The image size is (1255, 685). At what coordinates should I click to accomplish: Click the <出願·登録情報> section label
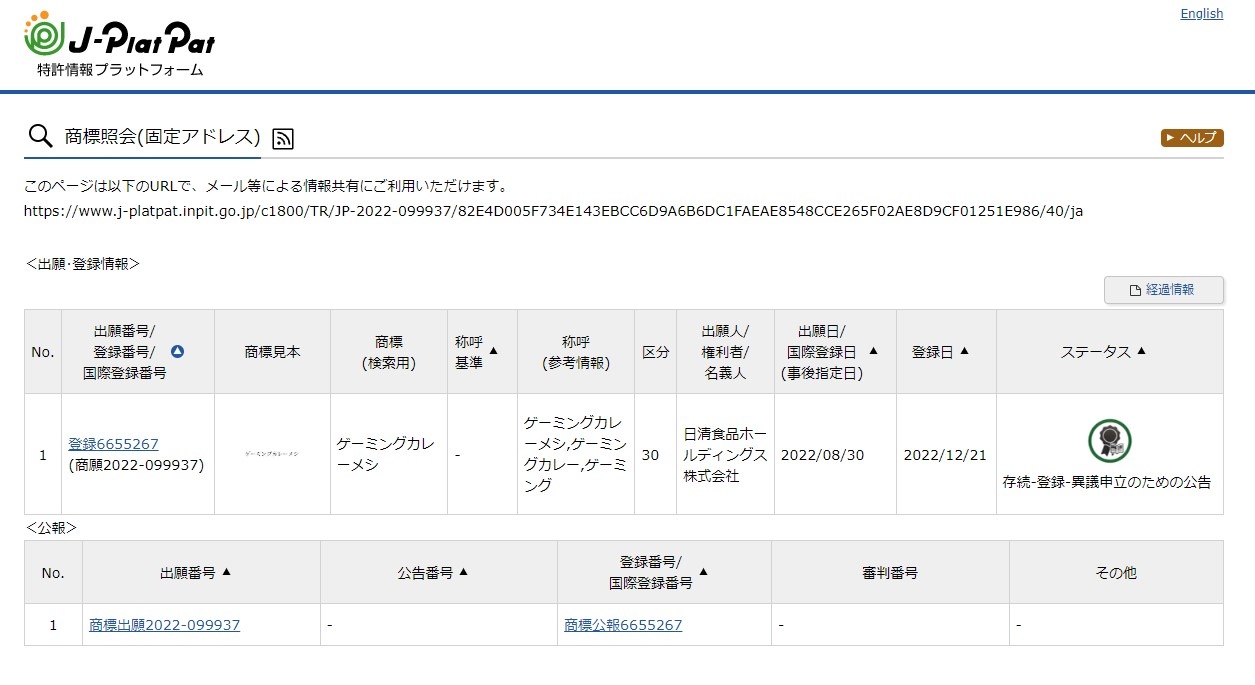pyautogui.click(x=83, y=264)
